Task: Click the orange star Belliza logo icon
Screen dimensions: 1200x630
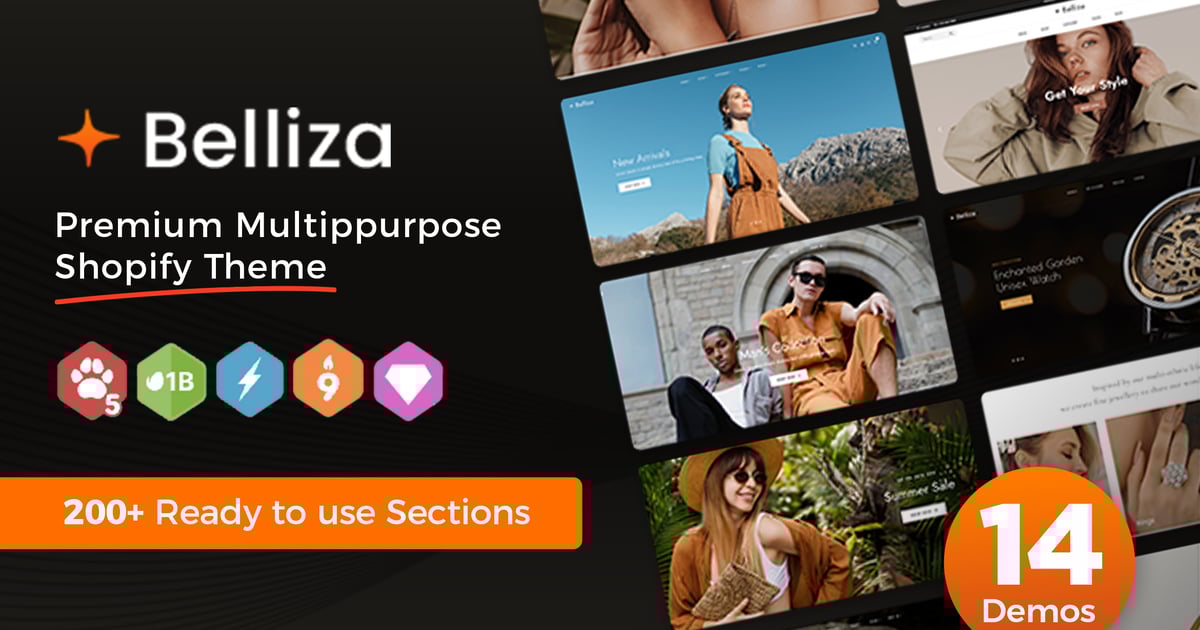Action: (88, 138)
